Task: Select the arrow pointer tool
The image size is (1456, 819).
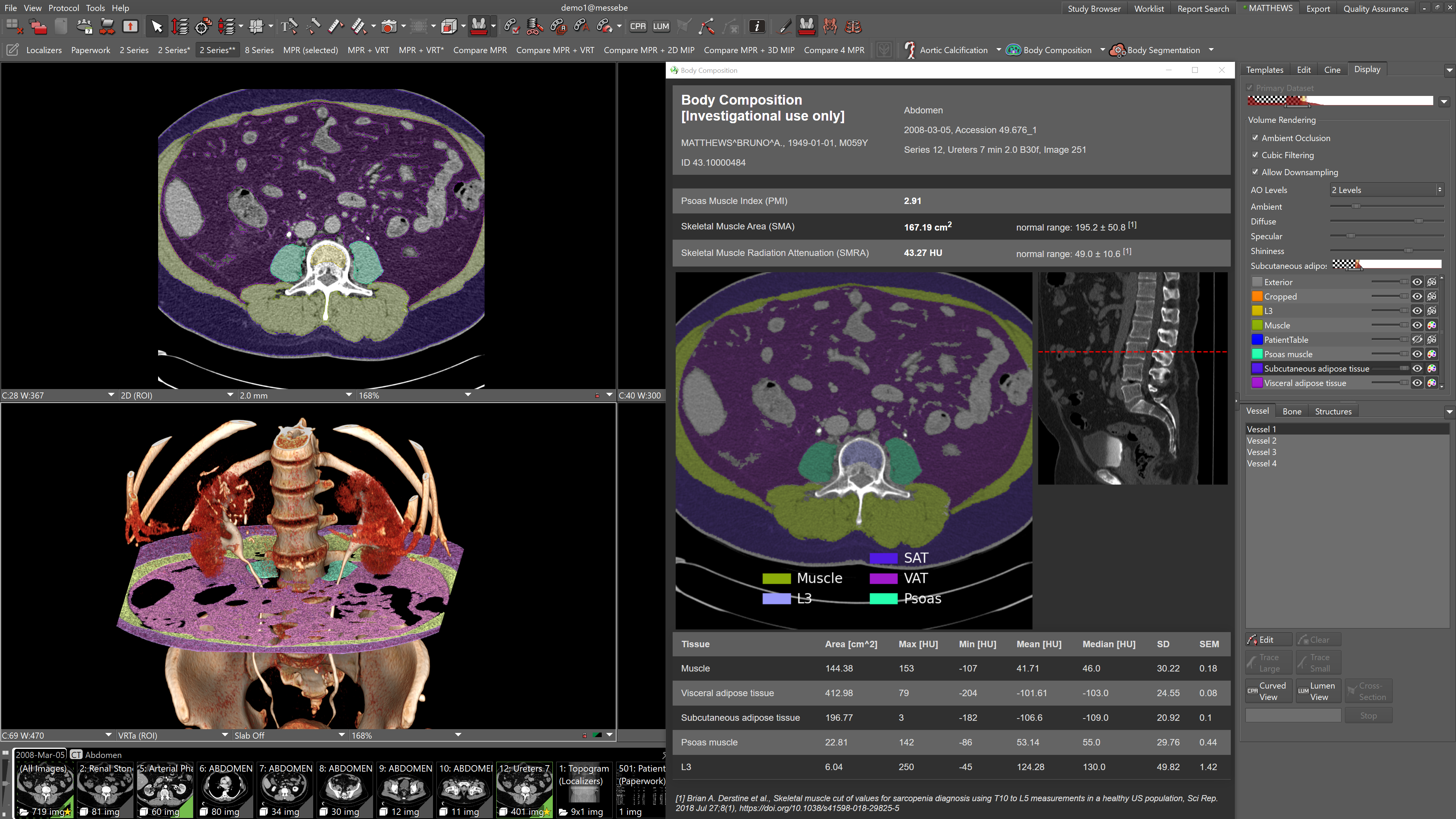Action: 157,27
